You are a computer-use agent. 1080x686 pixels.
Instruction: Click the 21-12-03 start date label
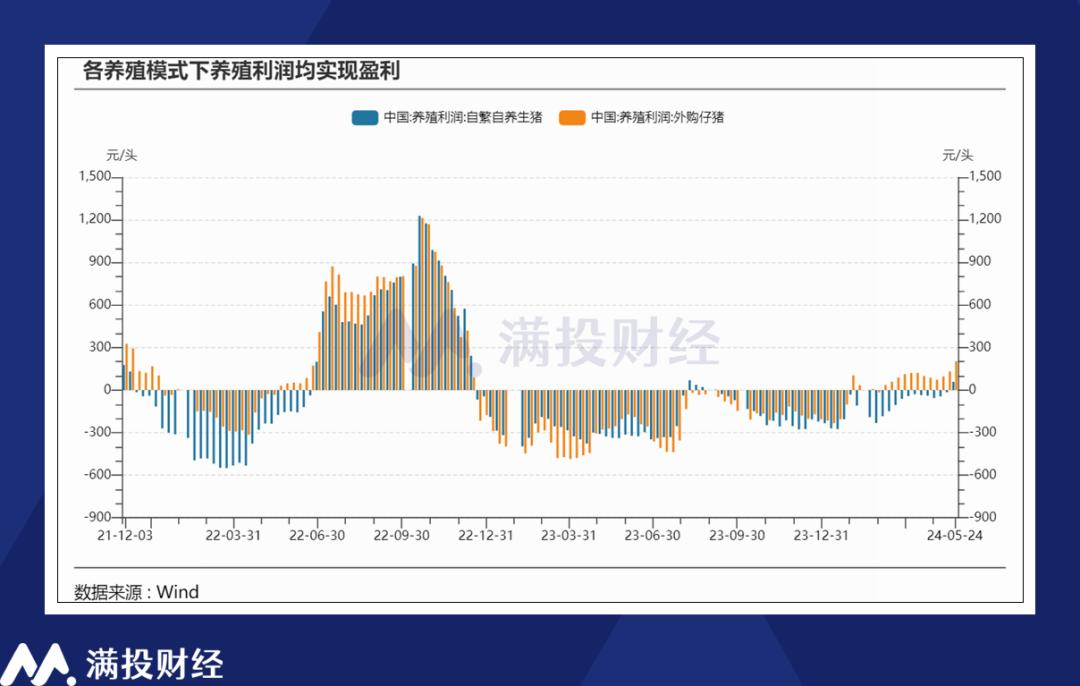coord(125,535)
